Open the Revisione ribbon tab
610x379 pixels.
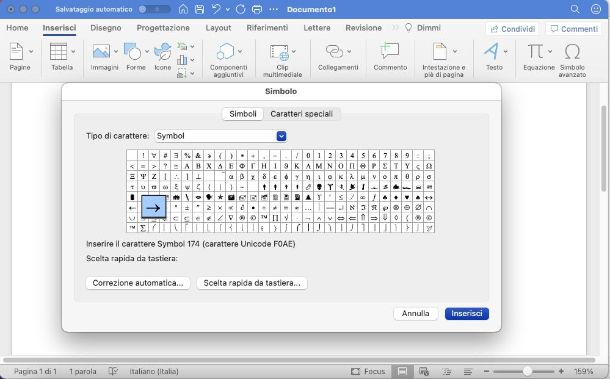363,28
